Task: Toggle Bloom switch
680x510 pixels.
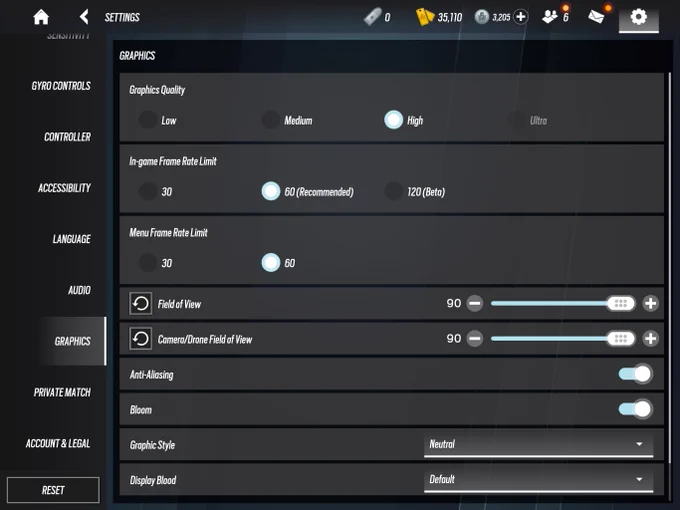Action: click(x=635, y=409)
